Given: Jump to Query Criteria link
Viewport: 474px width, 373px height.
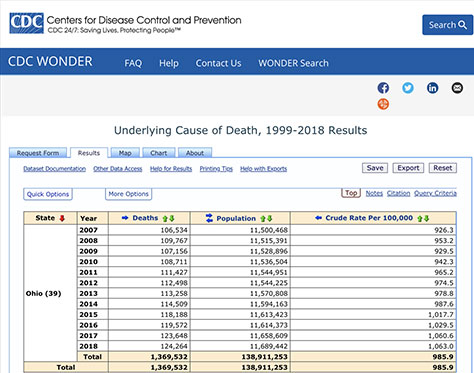Looking at the screenshot, I should click(x=435, y=193).
